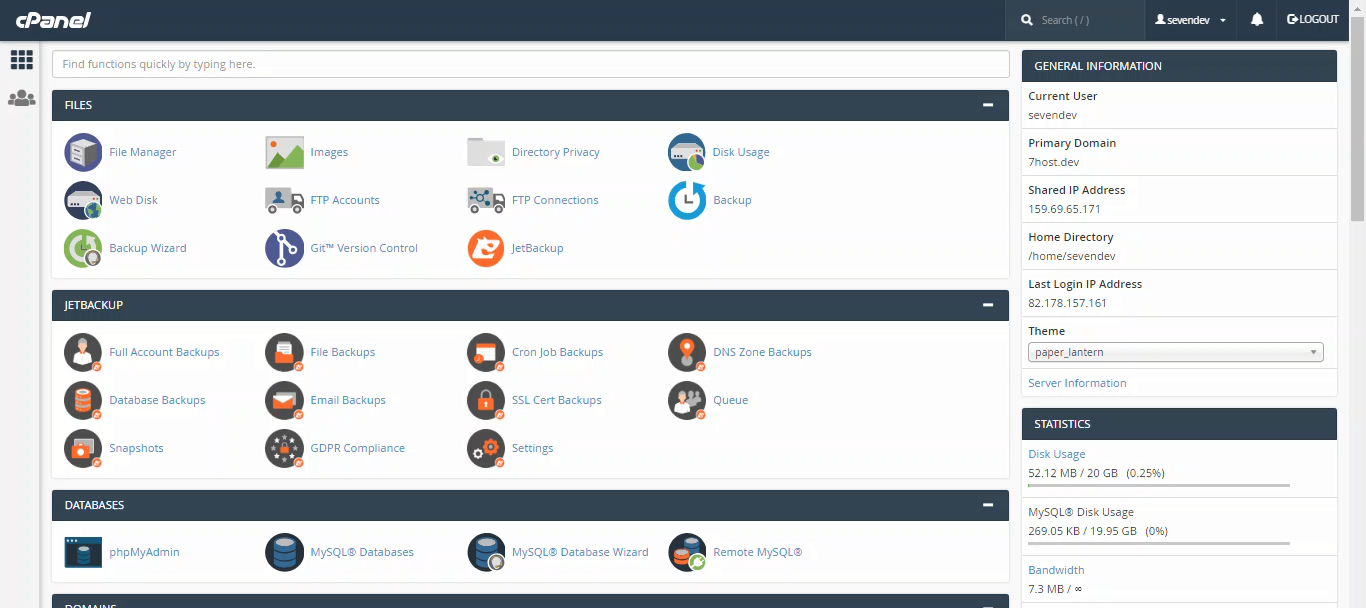Image resolution: width=1366 pixels, height=608 pixels.
Task: Open the FTP Connections icon
Action: point(486,200)
